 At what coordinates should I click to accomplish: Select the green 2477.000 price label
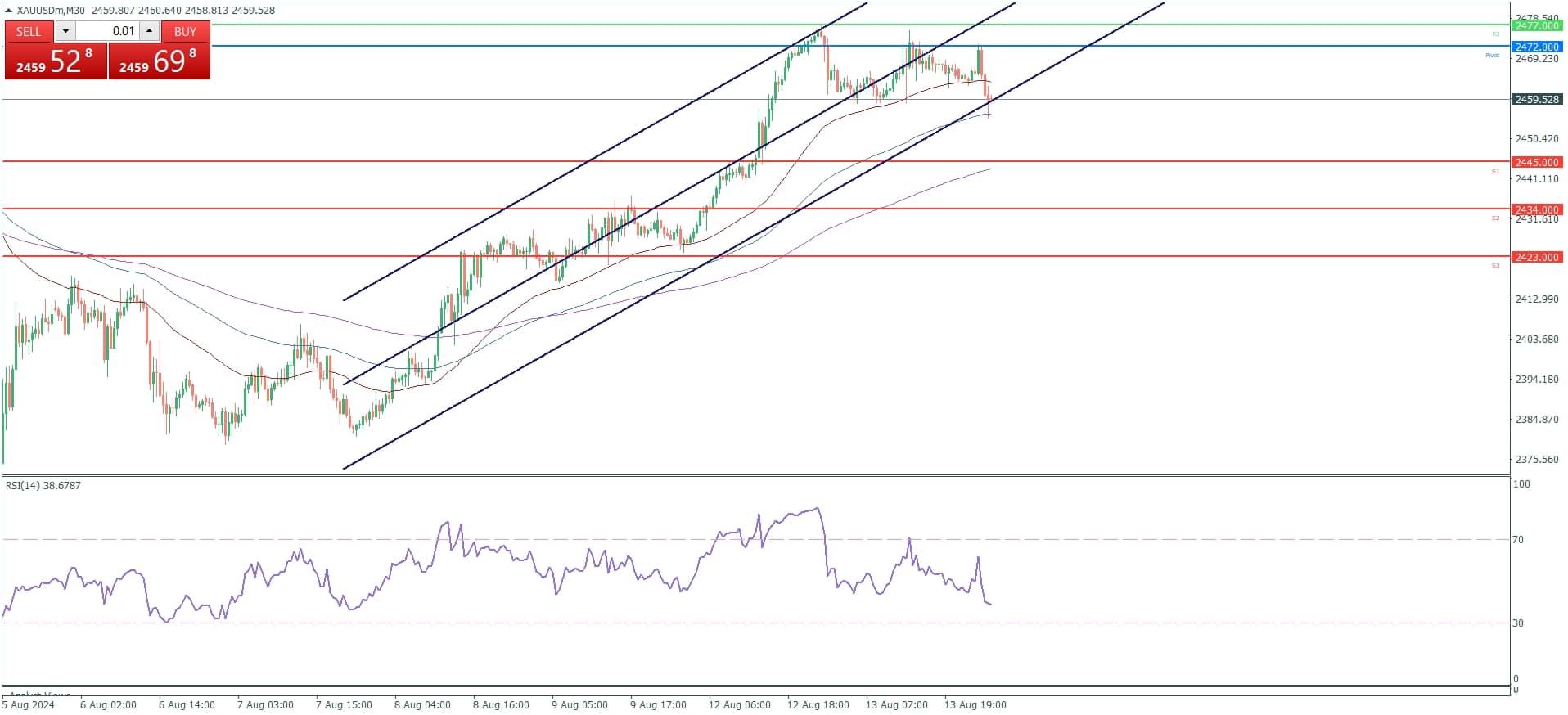point(1537,26)
